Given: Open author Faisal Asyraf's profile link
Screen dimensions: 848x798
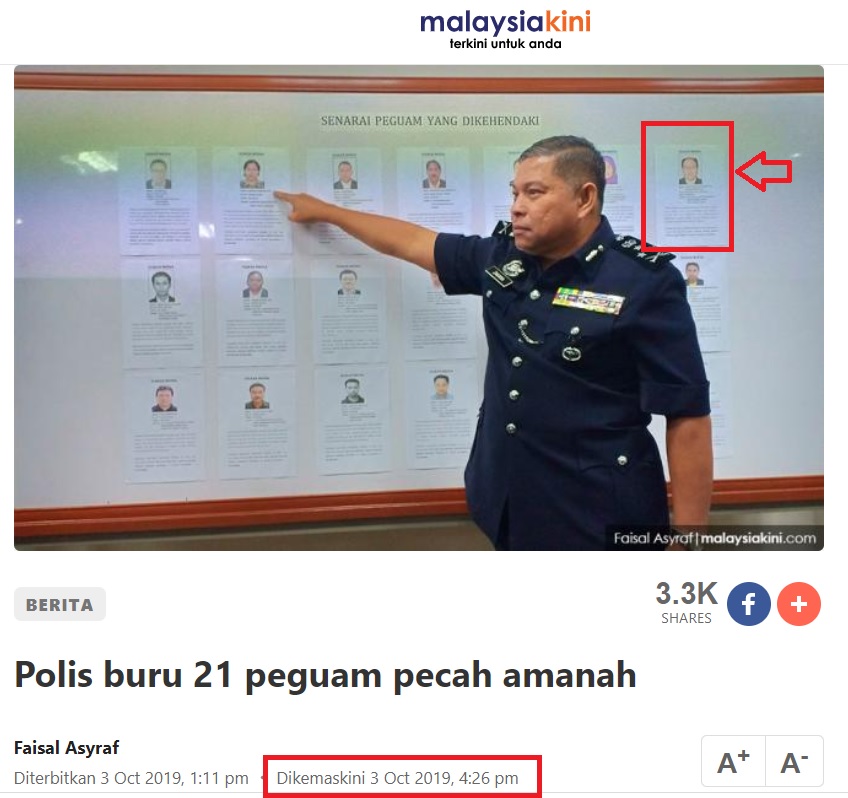Looking at the screenshot, I should tap(66, 748).
